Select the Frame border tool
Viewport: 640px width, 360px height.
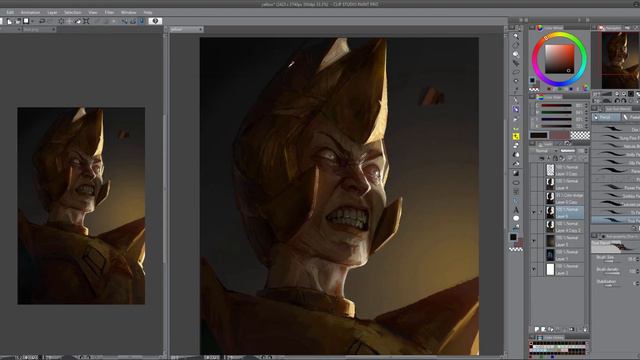[516, 191]
